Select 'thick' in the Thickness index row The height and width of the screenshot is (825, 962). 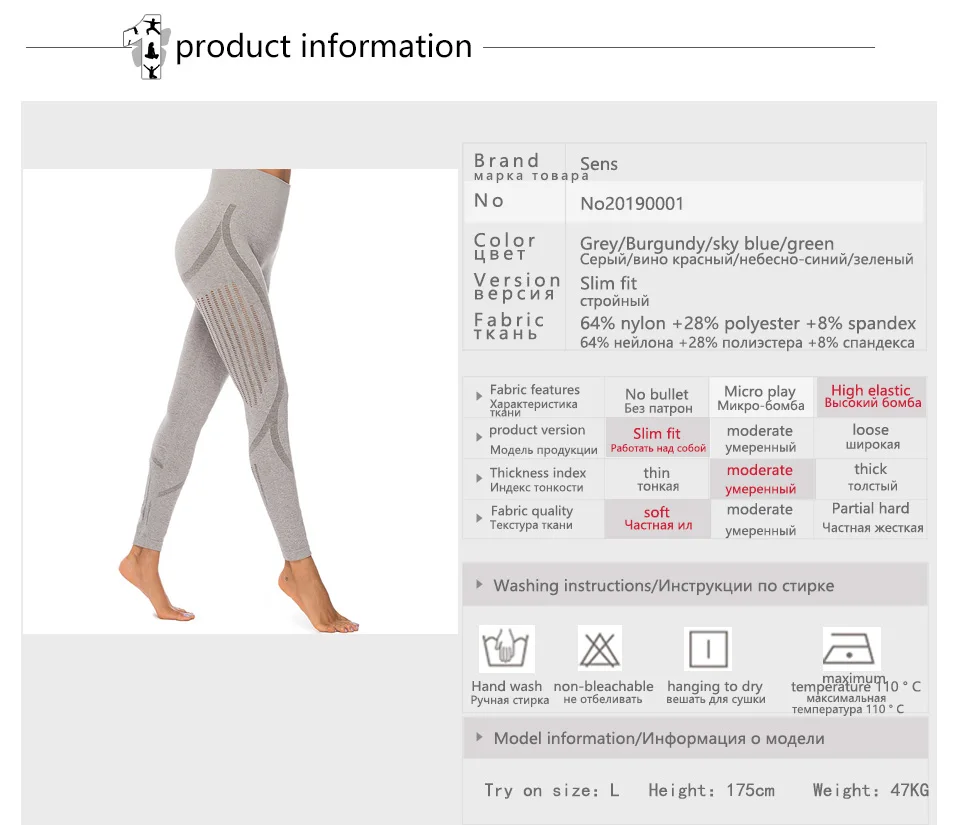871,477
